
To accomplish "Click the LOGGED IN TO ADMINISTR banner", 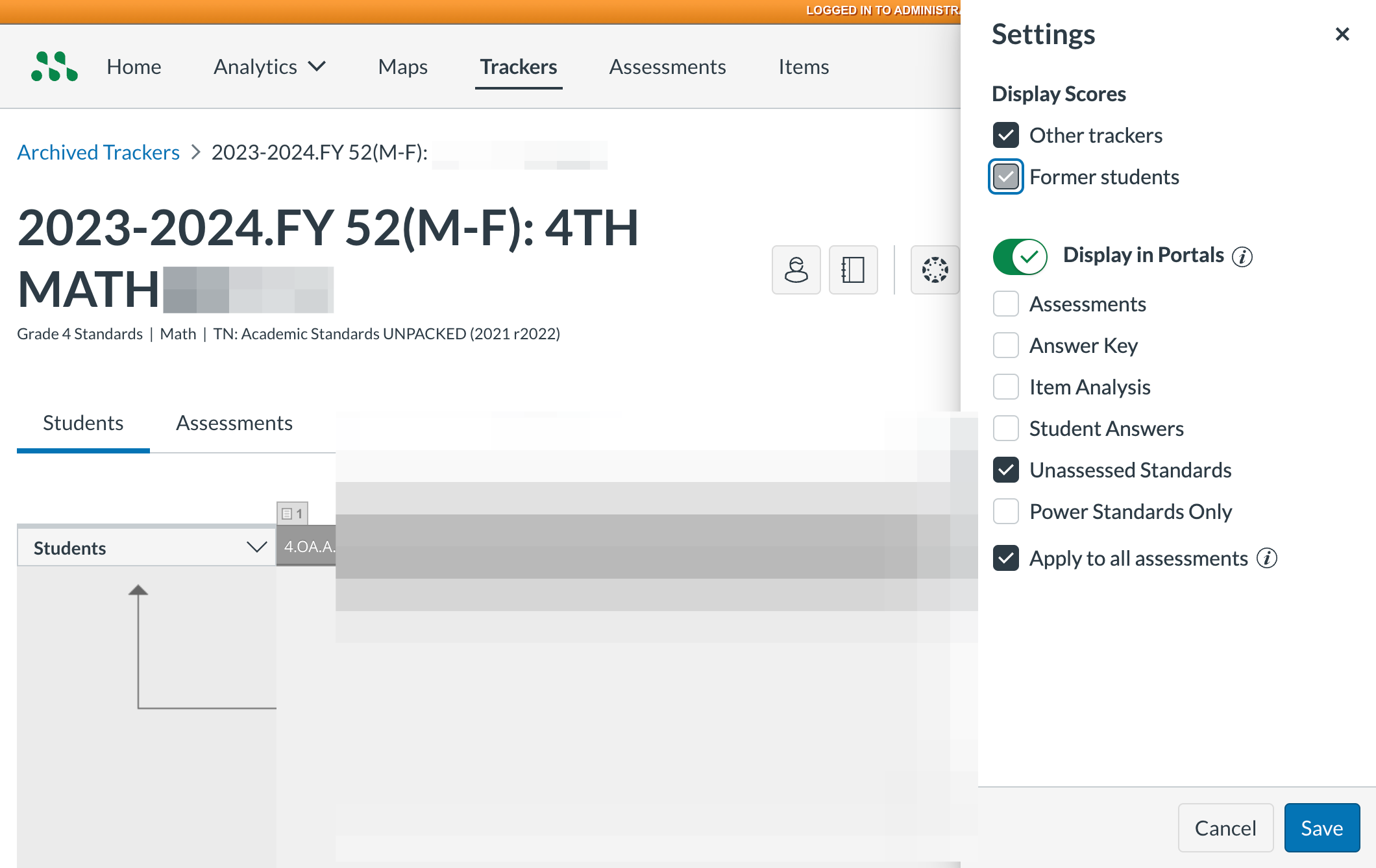I will pyautogui.click(x=883, y=10).
